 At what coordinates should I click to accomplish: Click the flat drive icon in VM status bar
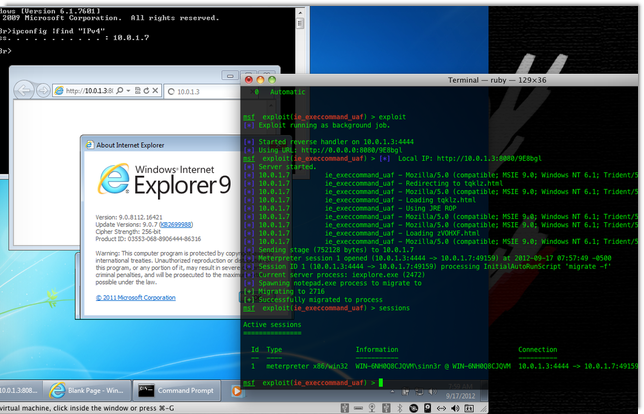(x=359, y=408)
